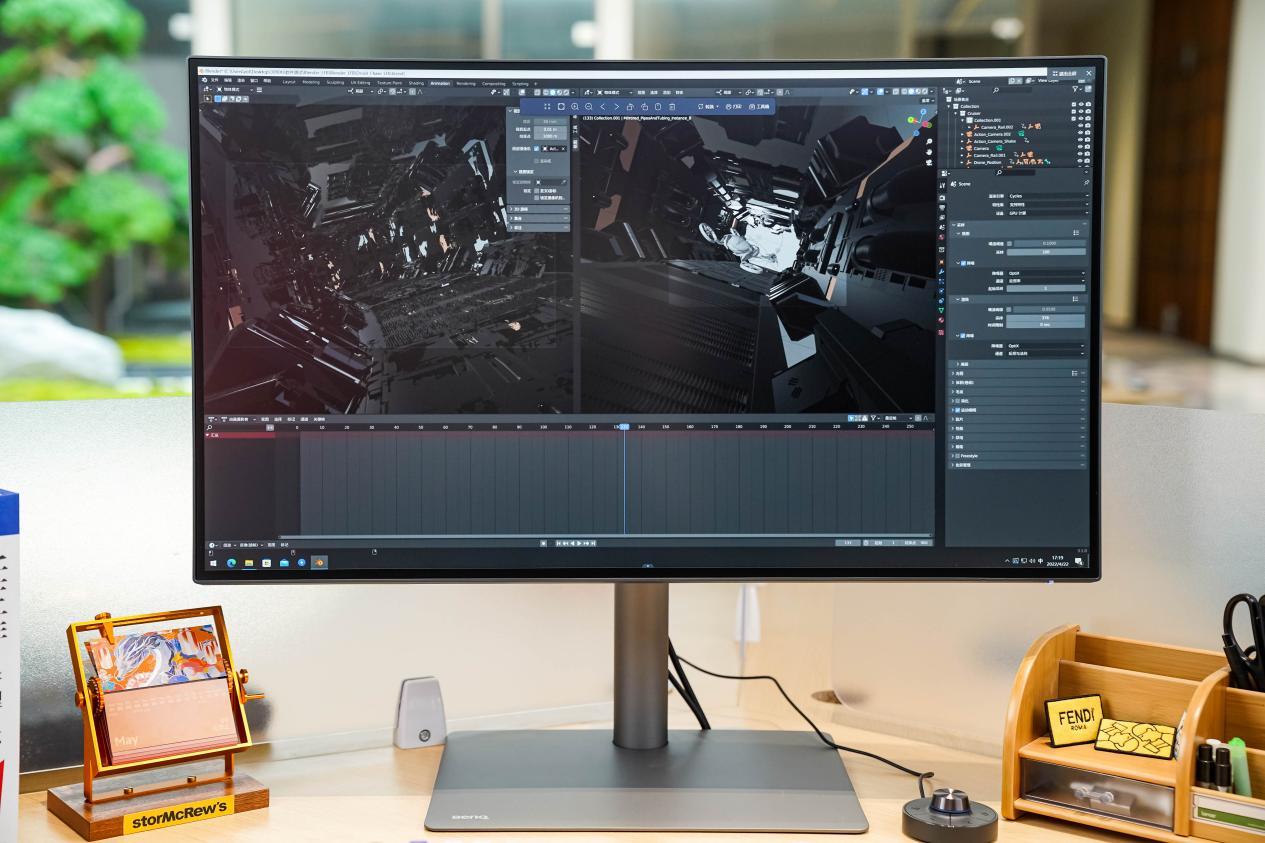Viewport: 1265px width, 843px height.
Task: Open the Edit menu beside File
Action: click(227, 80)
